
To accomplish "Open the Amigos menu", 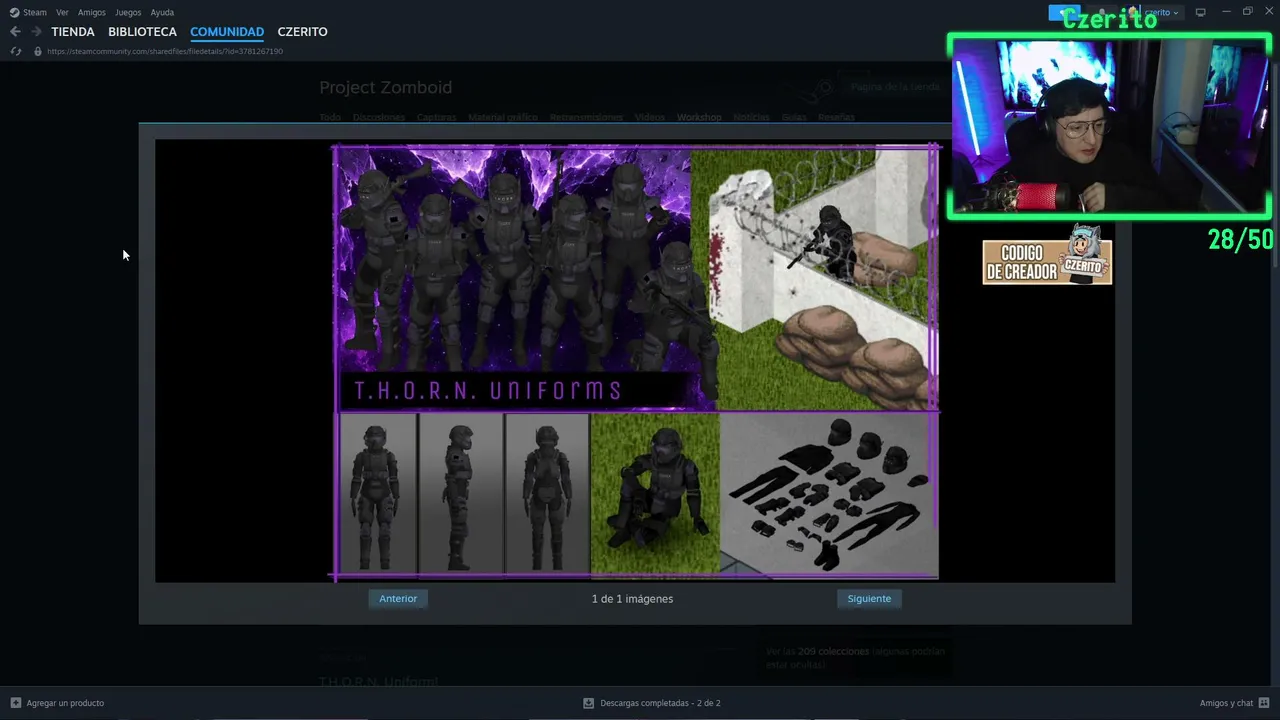I will (91, 12).
